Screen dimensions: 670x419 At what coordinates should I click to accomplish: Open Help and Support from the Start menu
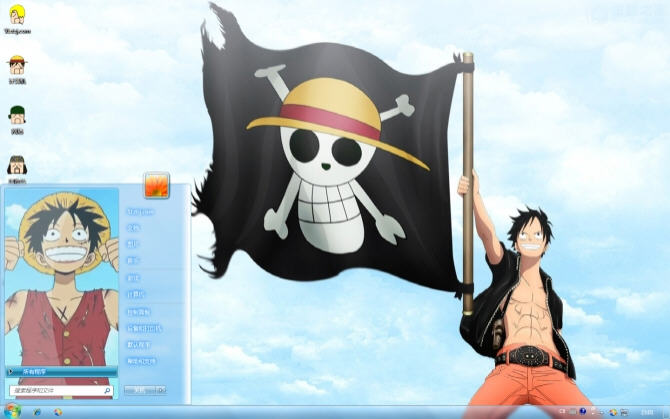tap(141, 361)
